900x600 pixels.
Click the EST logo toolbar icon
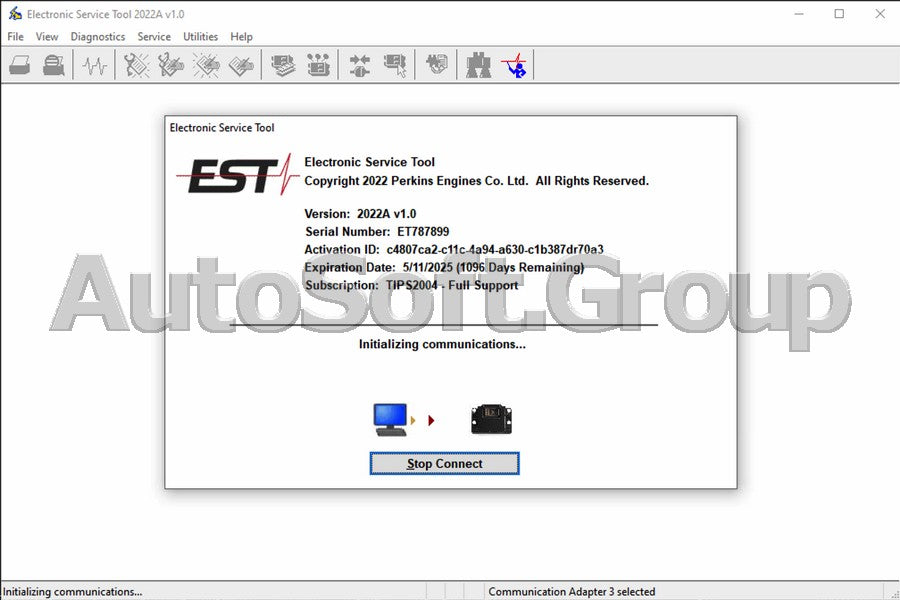[514, 66]
